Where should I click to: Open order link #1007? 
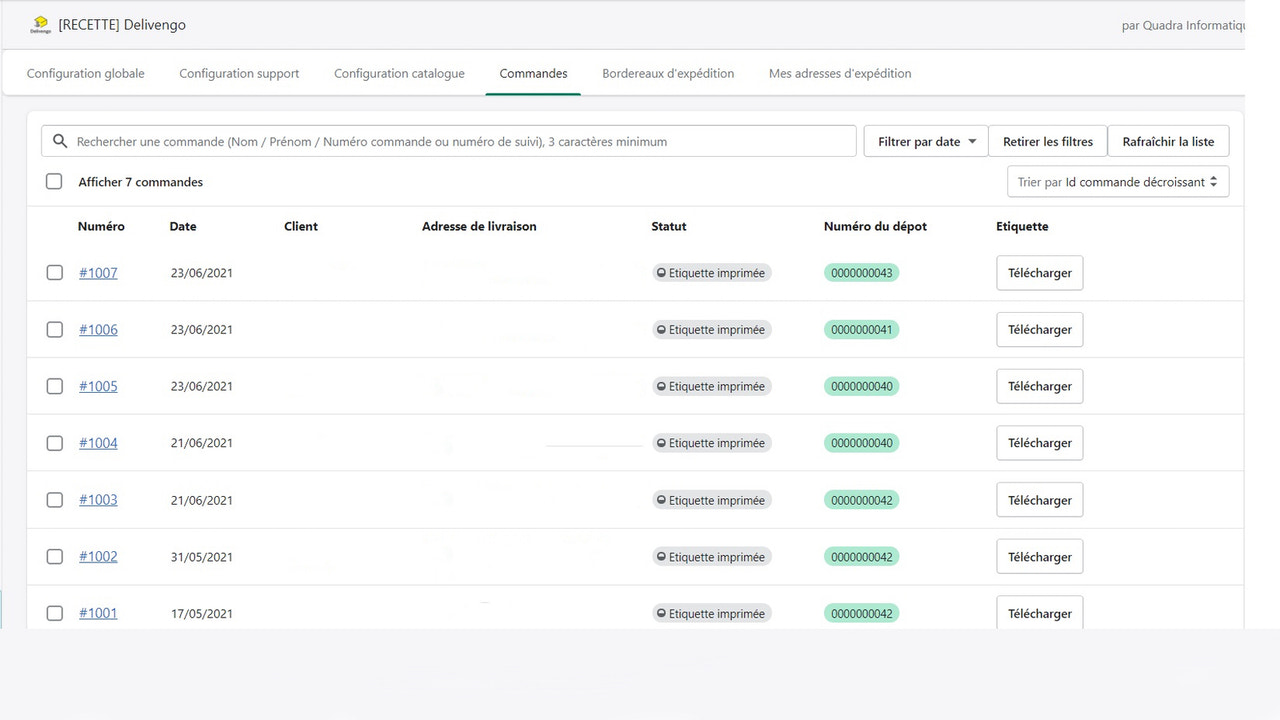[98, 273]
